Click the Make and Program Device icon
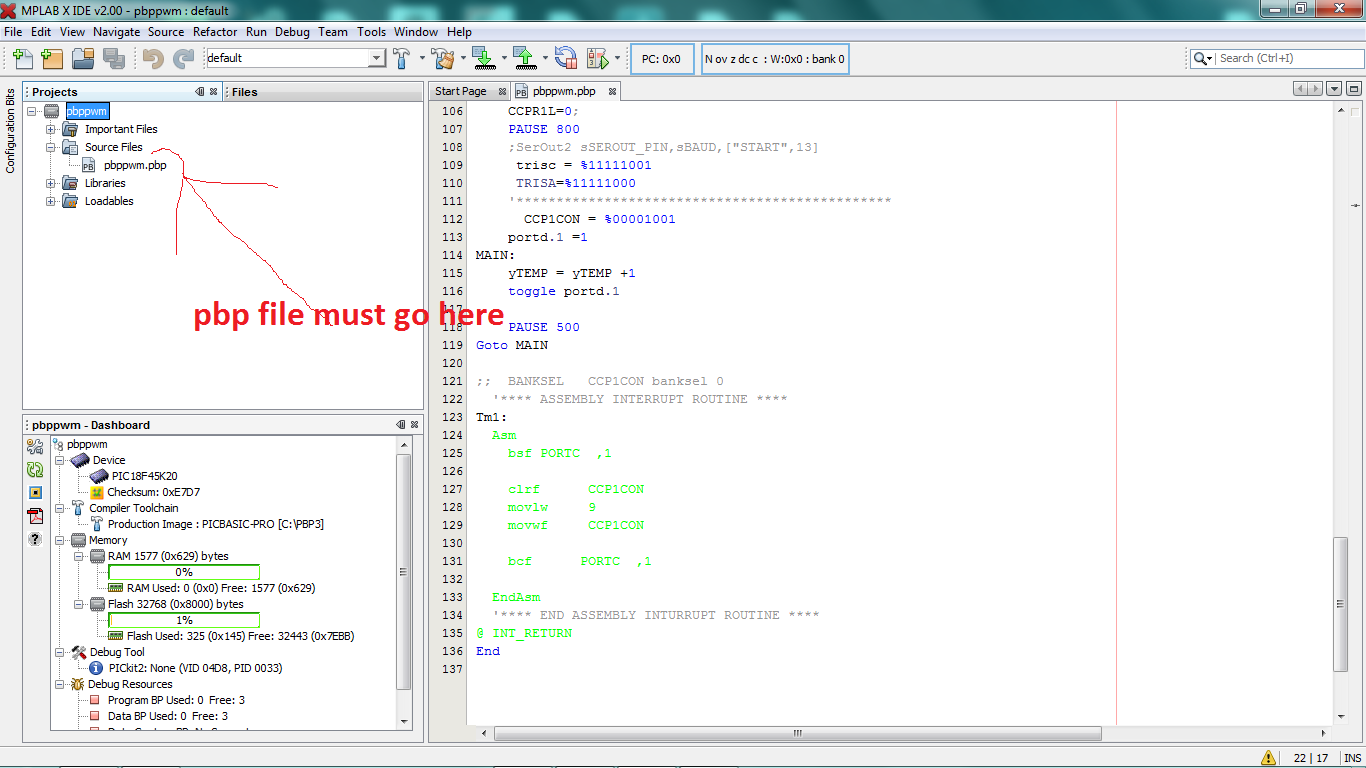Image resolution: width=1366 pixels, height=768 pixels. point(483,58)
